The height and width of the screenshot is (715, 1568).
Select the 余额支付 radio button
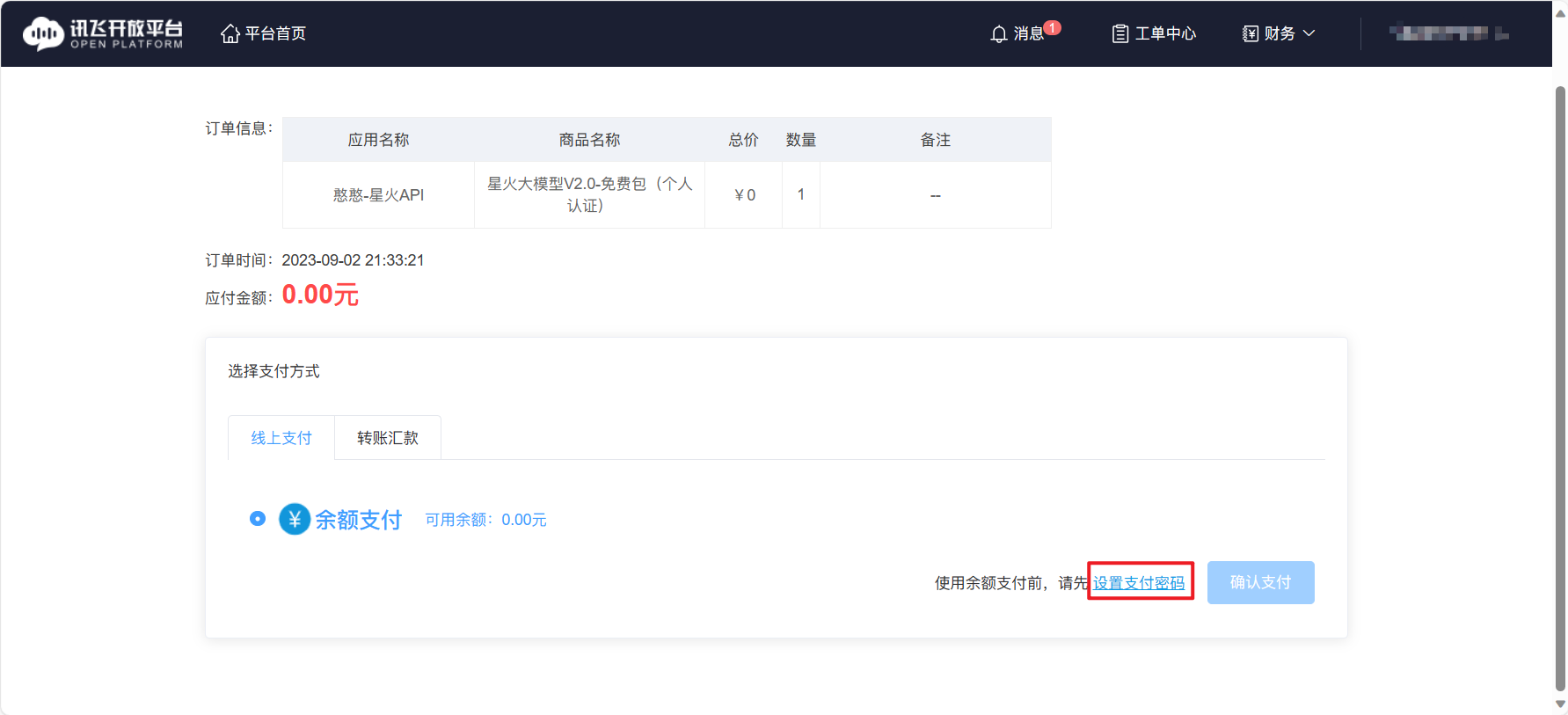tap(258, 519)
